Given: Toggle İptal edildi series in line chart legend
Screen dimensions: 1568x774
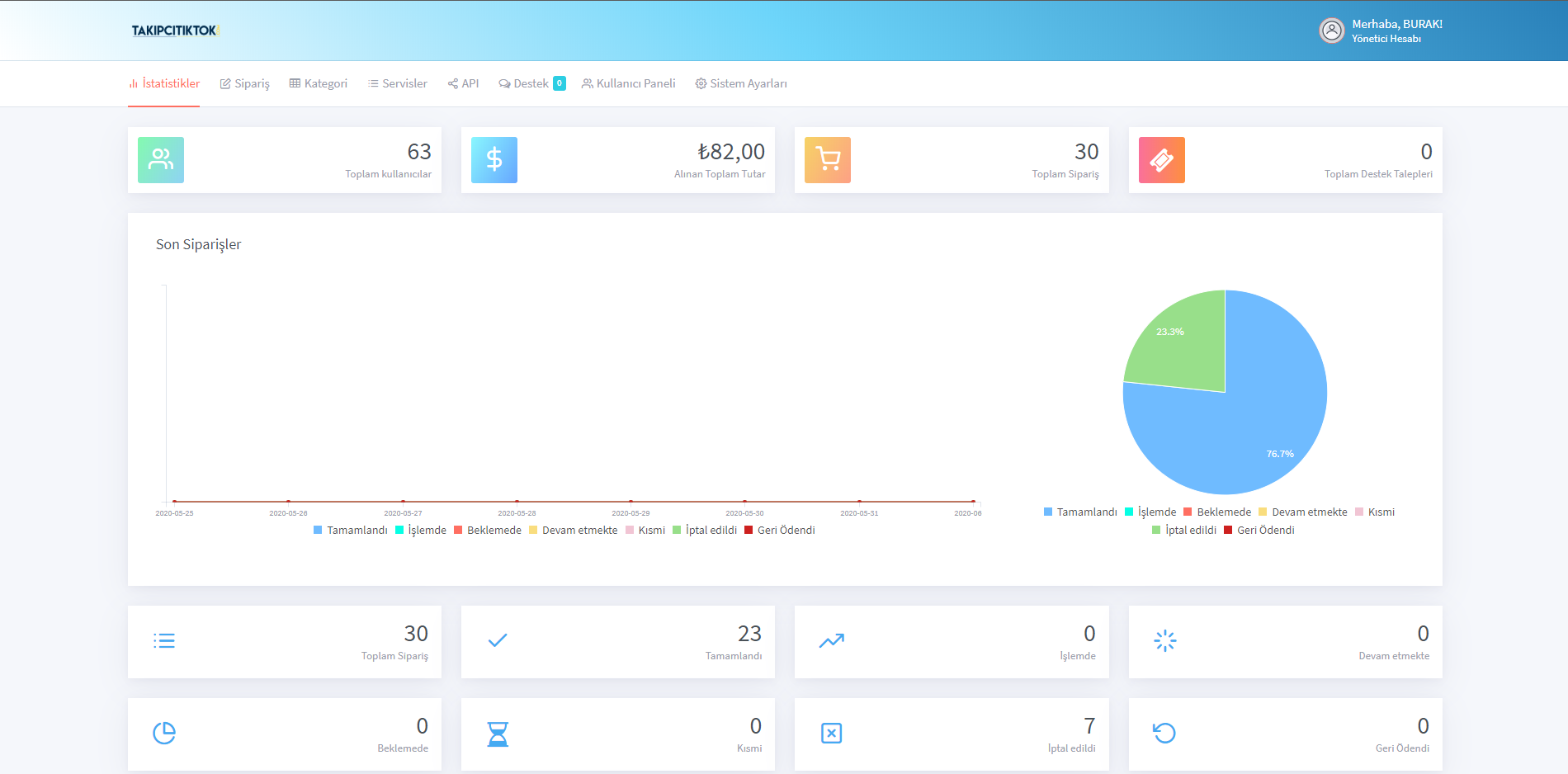Looking at the screenshot, I should [705, 530].
